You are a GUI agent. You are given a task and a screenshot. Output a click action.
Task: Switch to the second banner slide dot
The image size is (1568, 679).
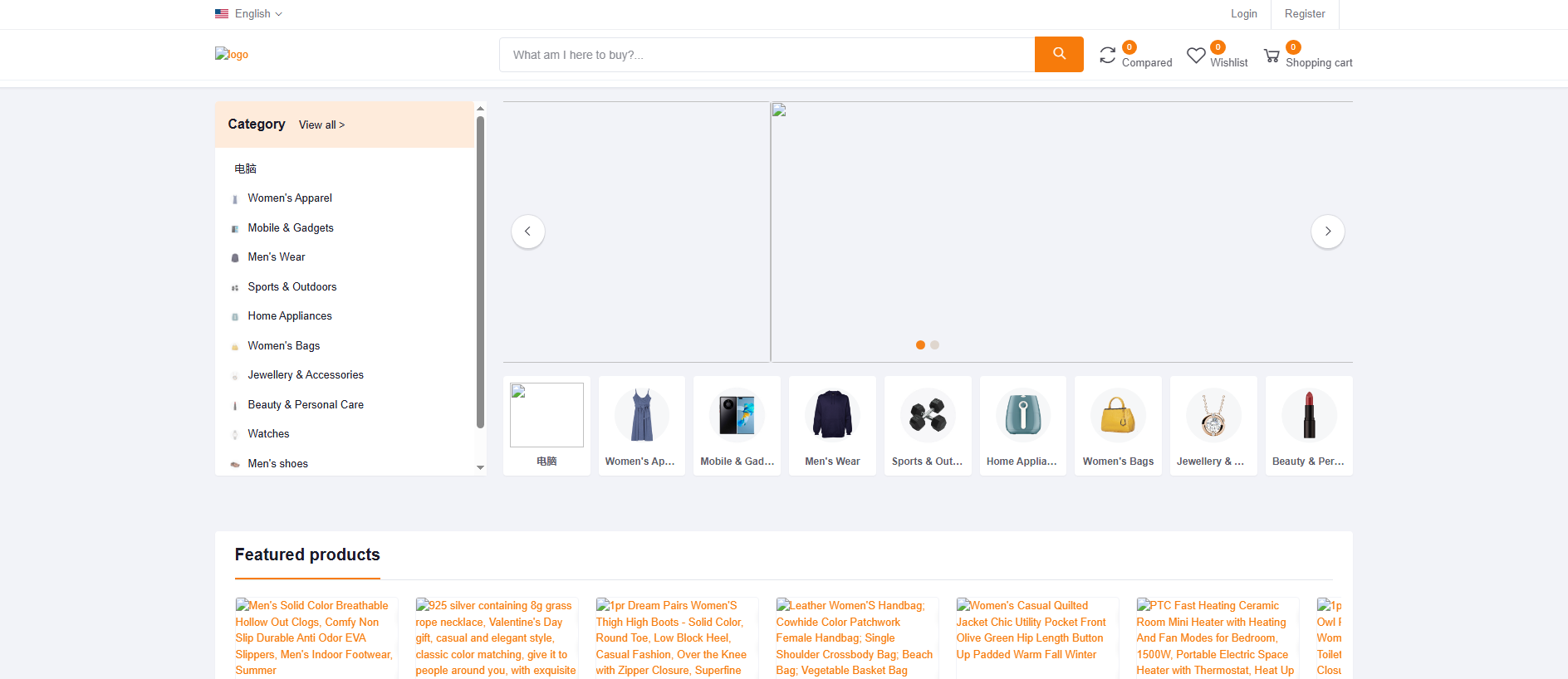[935, 345]
